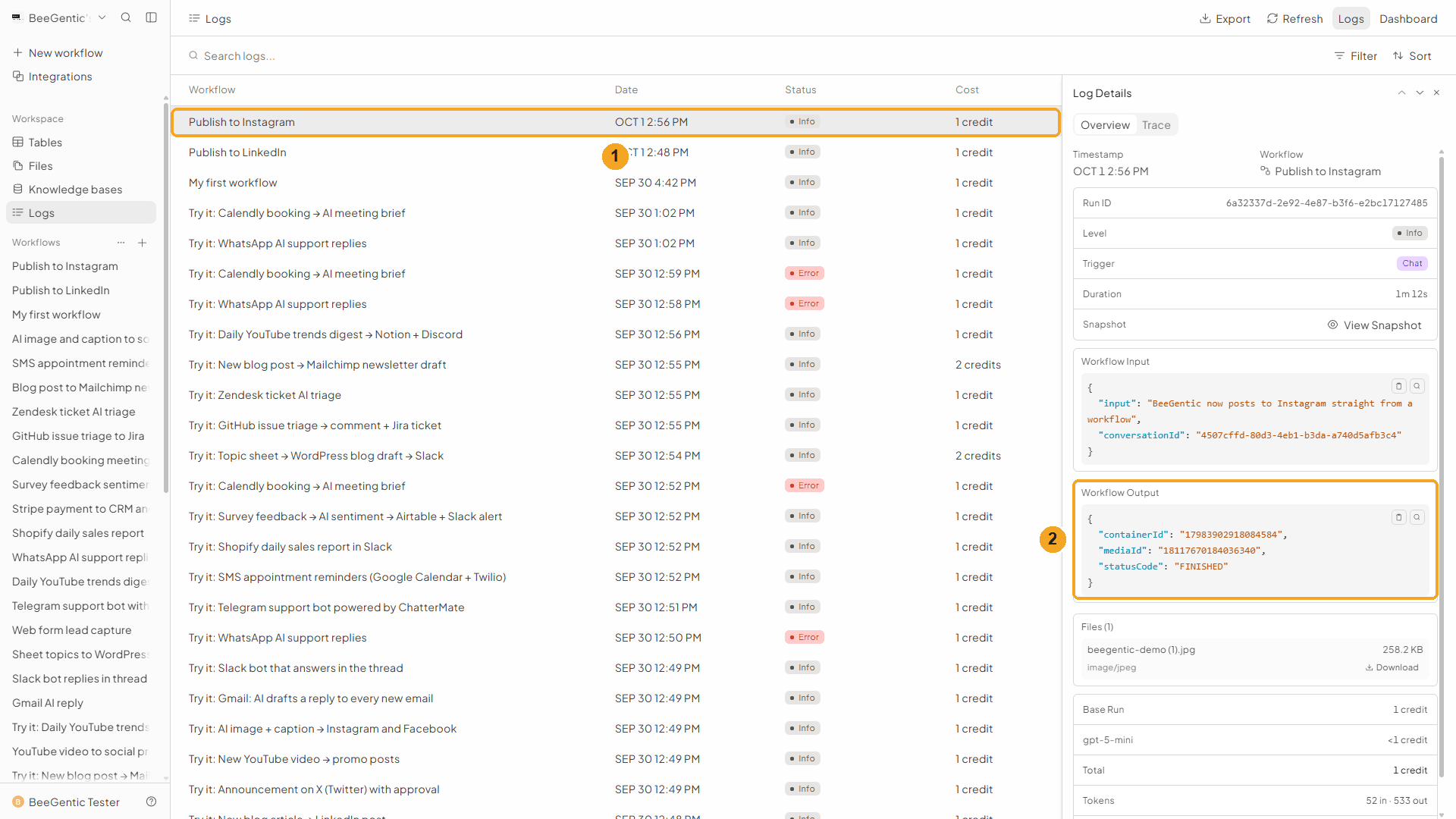Export the logs
1456x819 pixels.
point(1225,18)
